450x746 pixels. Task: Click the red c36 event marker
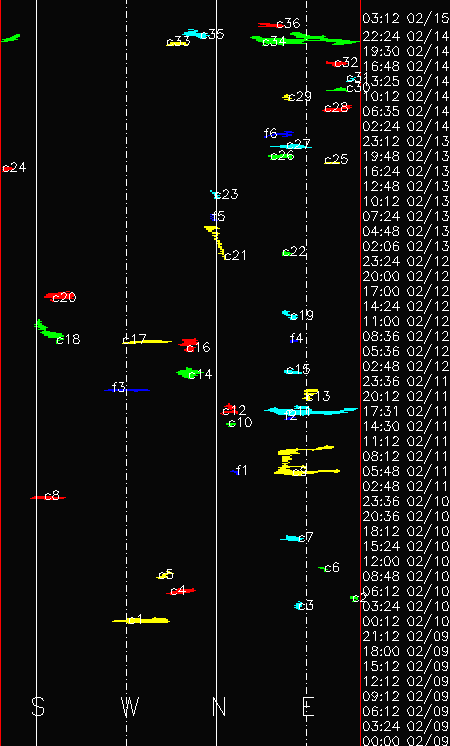coord(270,25)
